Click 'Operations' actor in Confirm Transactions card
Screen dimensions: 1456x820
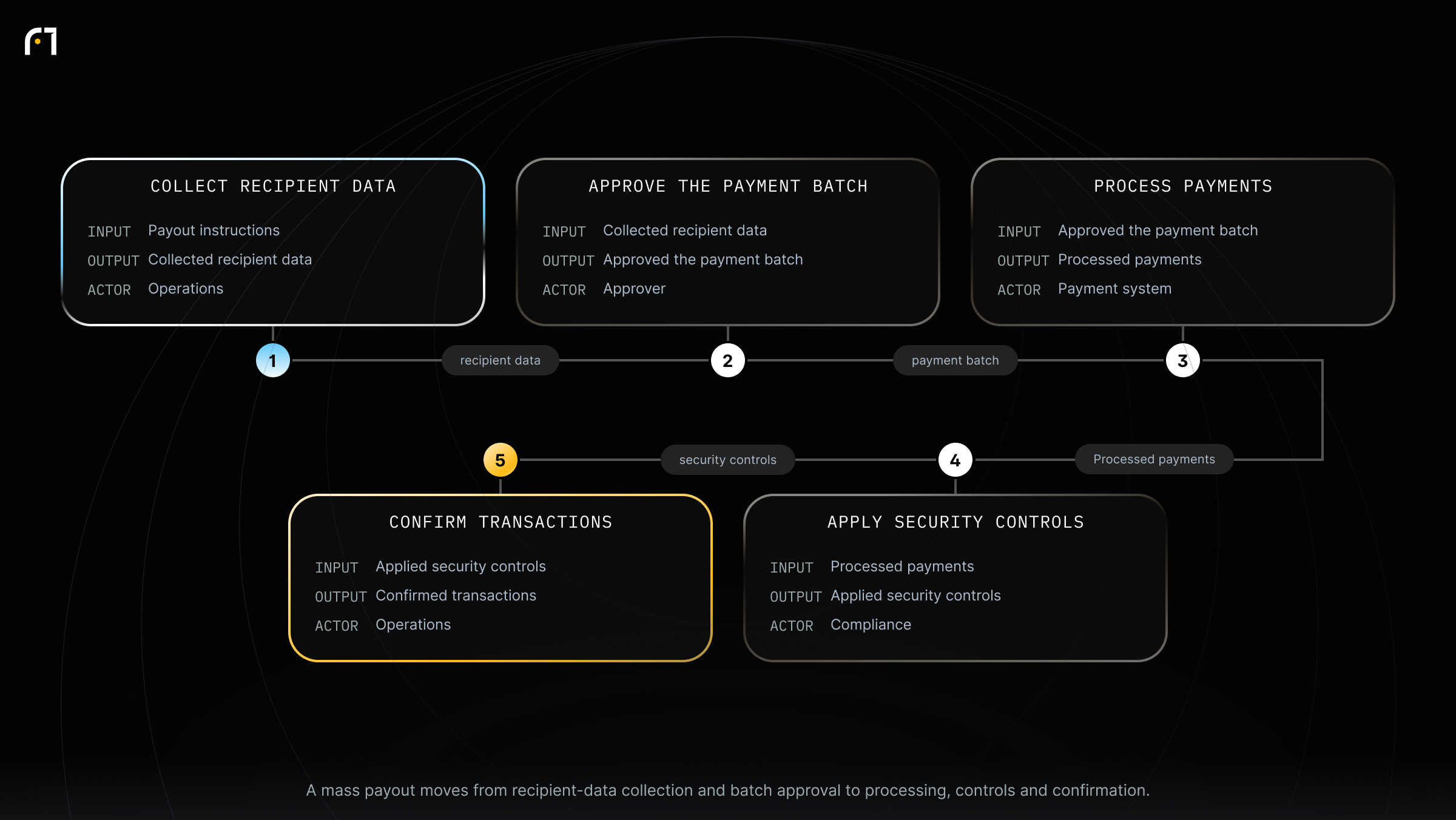(x=413, y=625)
